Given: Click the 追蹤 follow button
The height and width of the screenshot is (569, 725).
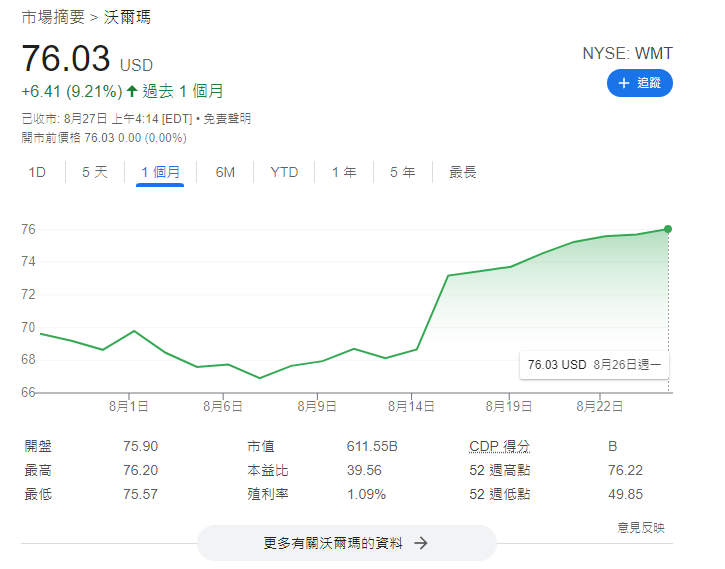Looking at the screenshot, I should point(639,83).
